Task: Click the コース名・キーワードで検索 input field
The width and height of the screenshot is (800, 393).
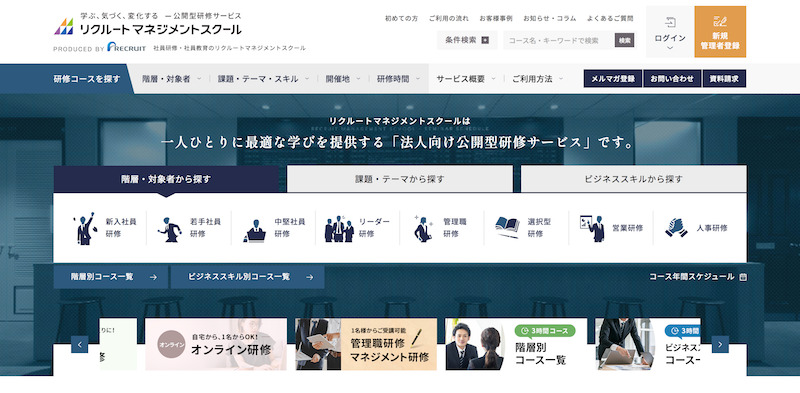Action: tap(559, 40)
